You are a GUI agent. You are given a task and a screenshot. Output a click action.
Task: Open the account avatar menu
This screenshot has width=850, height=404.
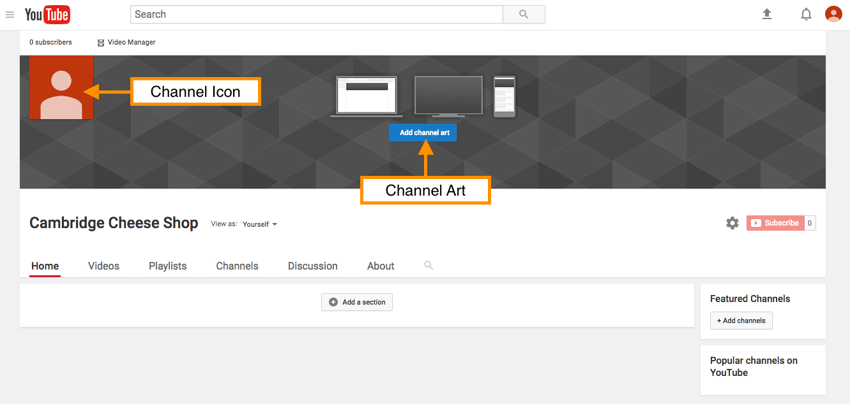pos(833,14)
